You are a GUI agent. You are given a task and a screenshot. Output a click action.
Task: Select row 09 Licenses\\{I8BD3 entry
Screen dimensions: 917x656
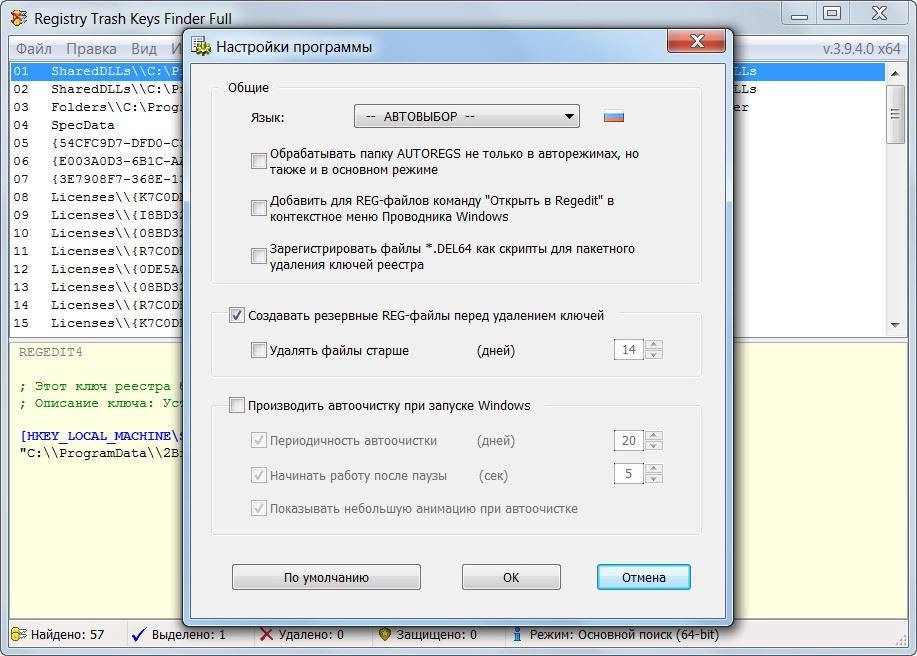[97, 215]
